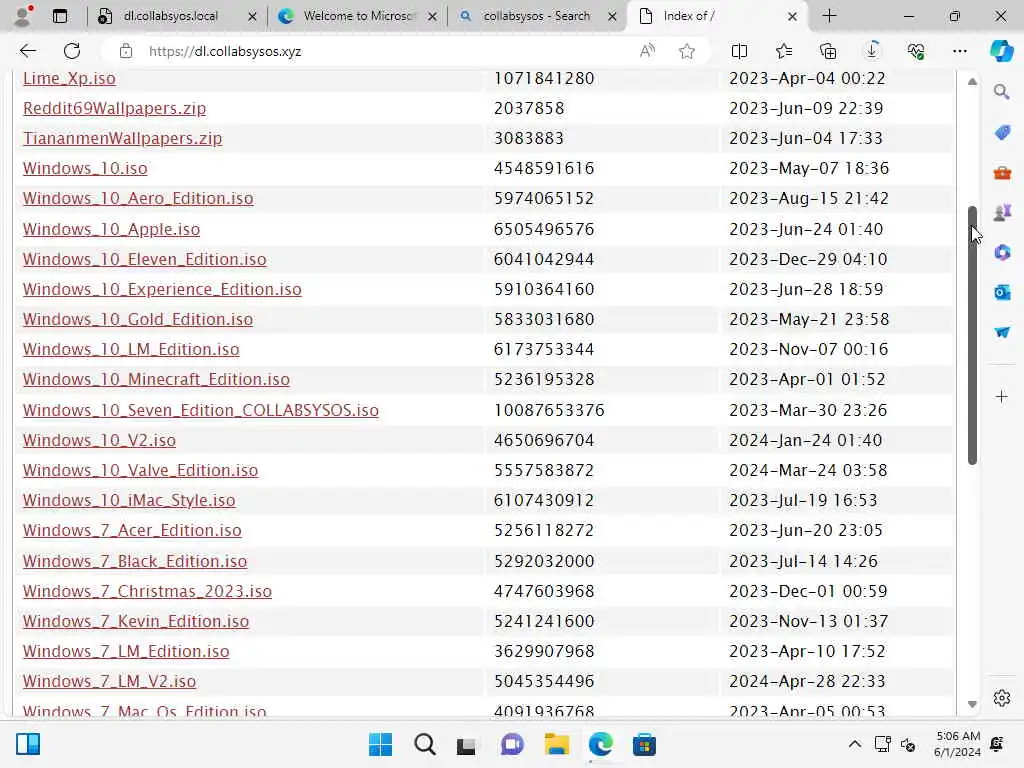Open Collections panel

coord(827,51)
